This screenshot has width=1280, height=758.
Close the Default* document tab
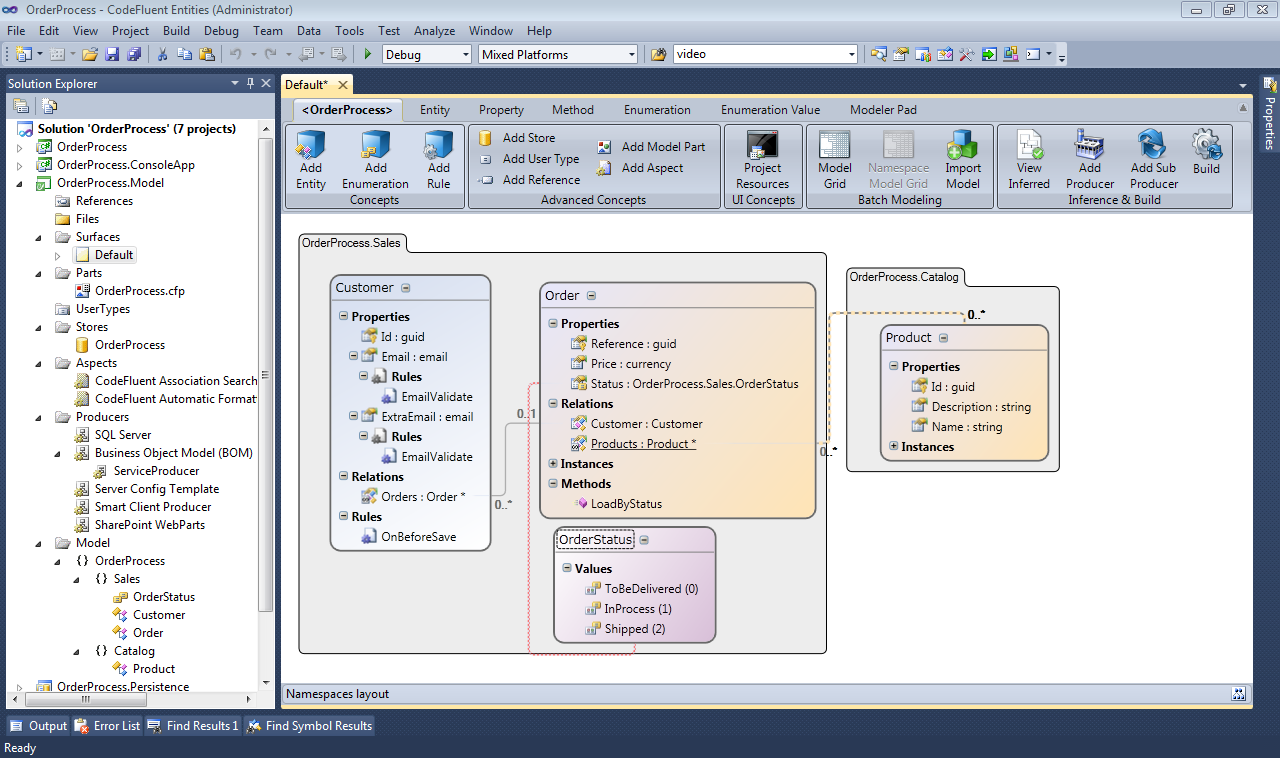click(342, 85)
